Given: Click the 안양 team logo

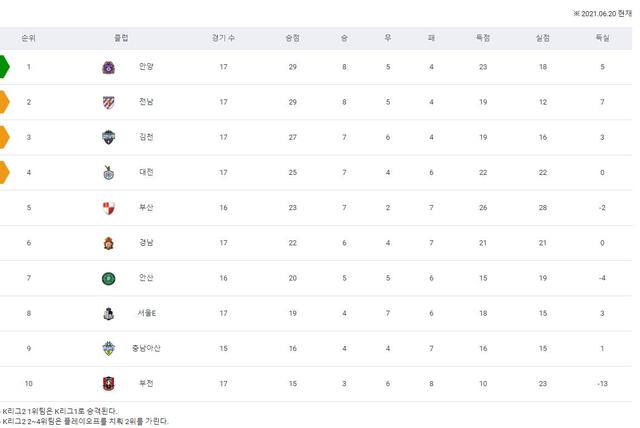Looking at the screenshot, I should click(109, 67).
